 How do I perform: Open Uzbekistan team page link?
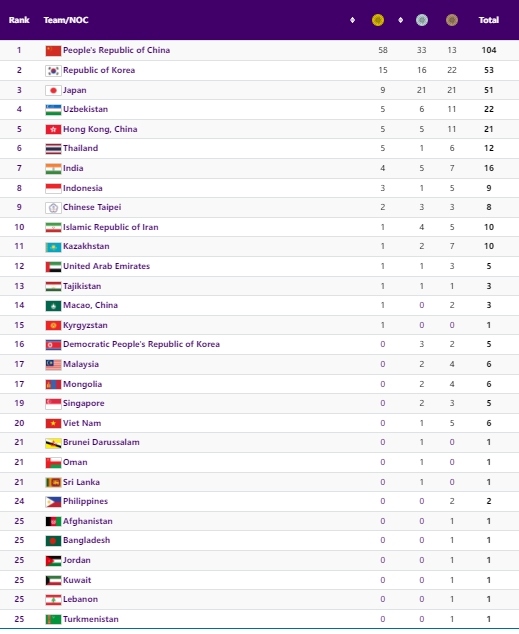[85, 109]
